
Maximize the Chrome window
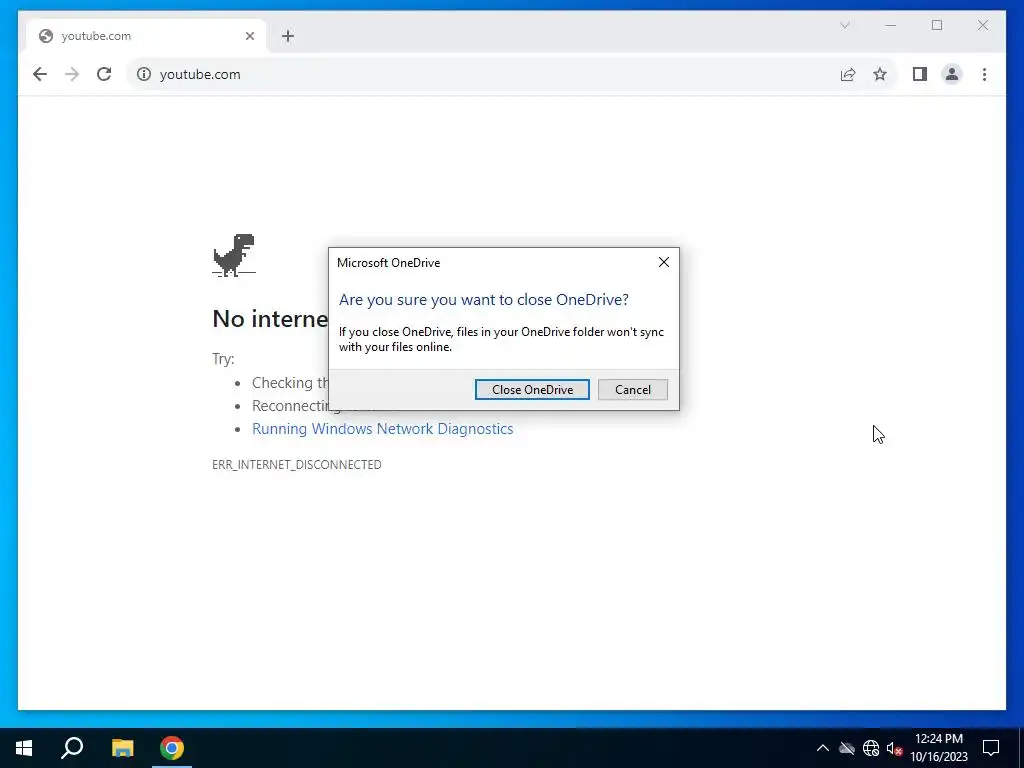click(937, 25)
